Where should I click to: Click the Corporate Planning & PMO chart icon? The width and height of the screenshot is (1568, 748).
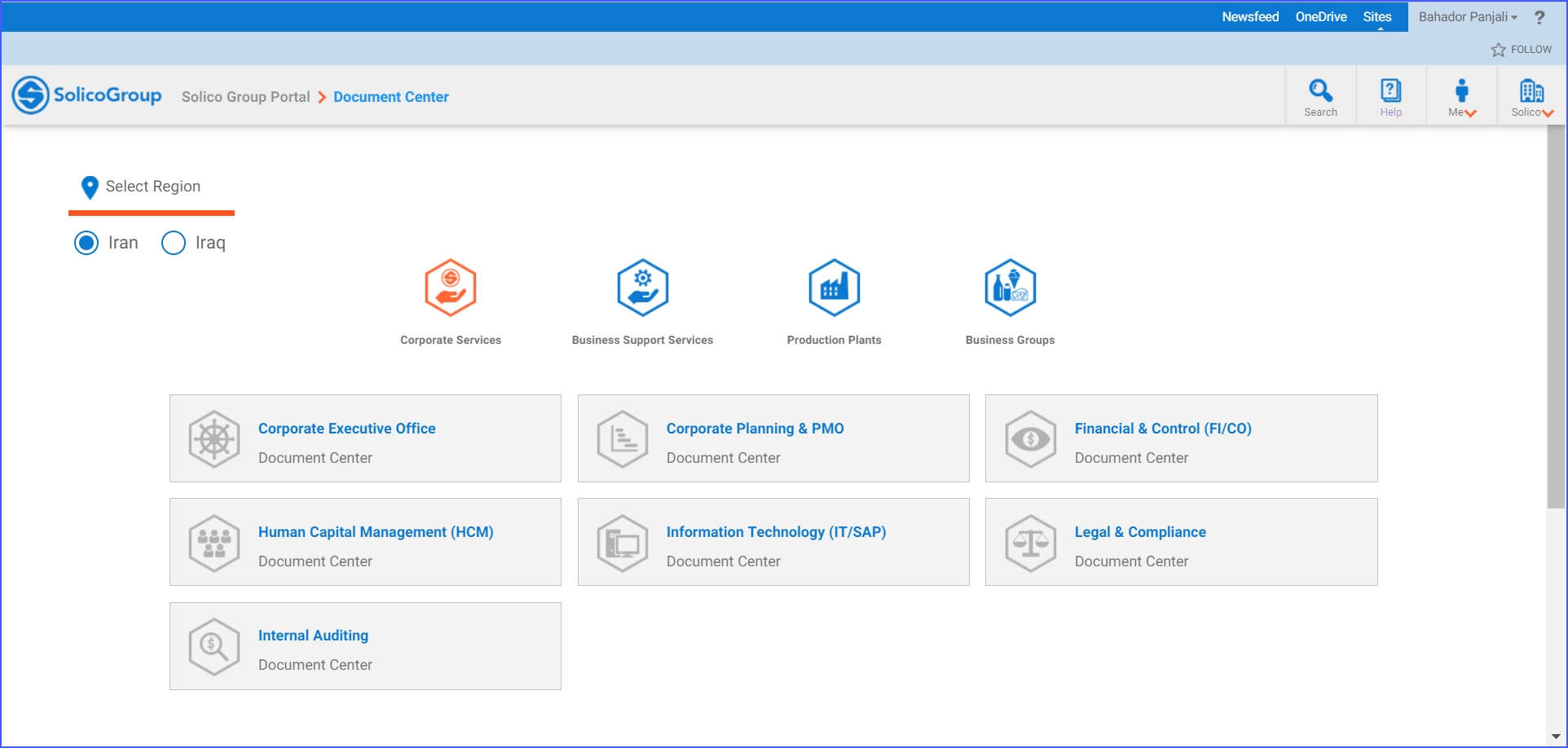(623, 439)
